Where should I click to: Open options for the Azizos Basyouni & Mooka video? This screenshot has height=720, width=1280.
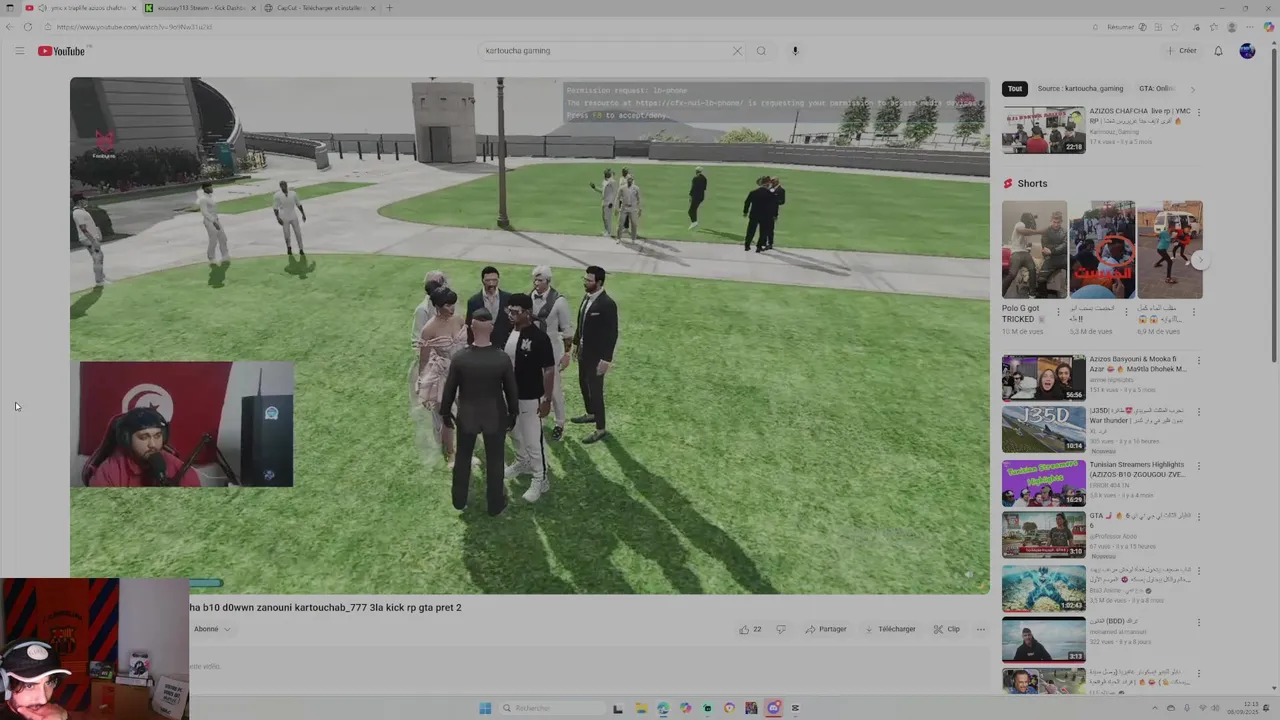pos(1199,360)
